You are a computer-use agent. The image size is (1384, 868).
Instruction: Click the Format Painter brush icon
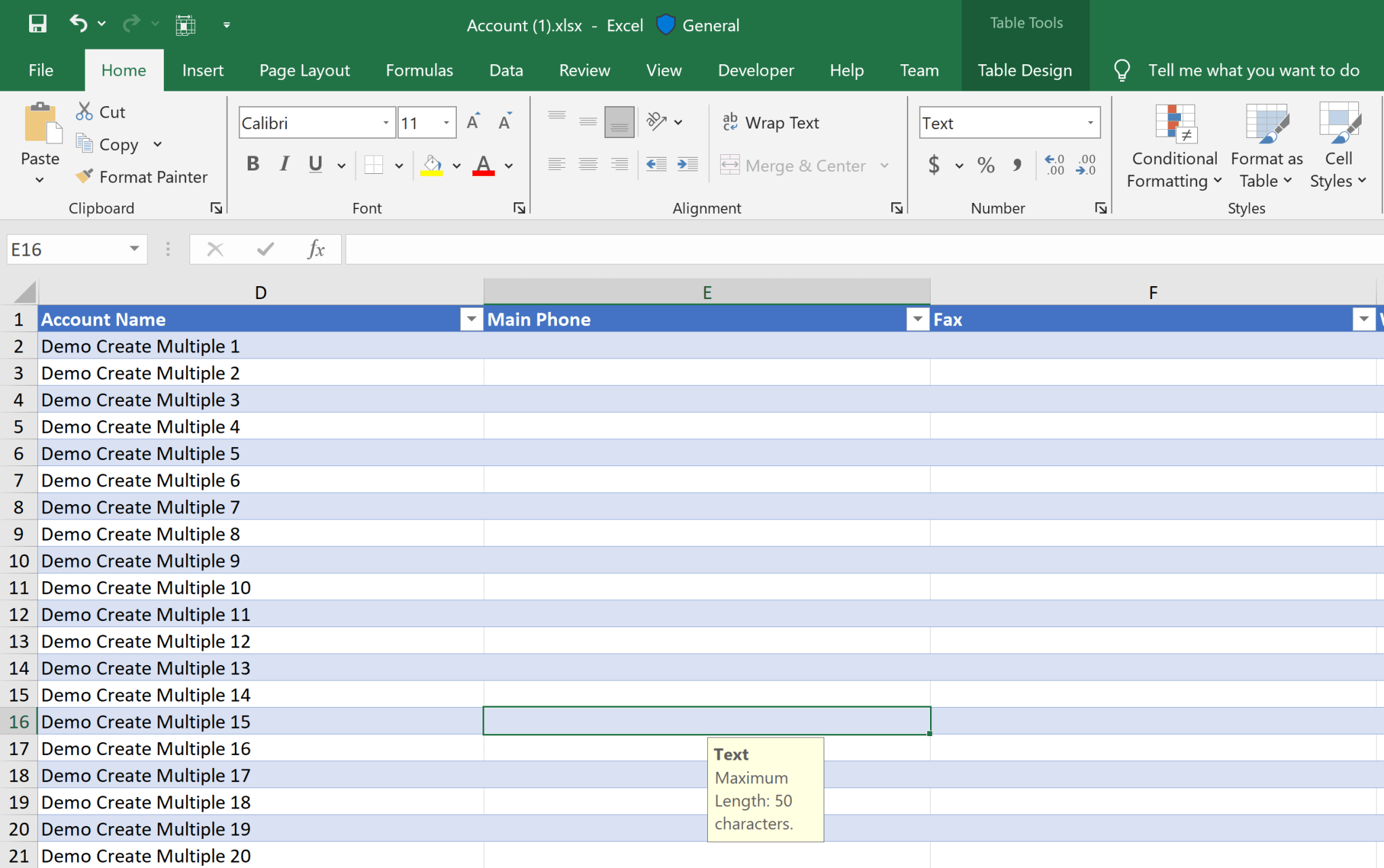(85, 177)
